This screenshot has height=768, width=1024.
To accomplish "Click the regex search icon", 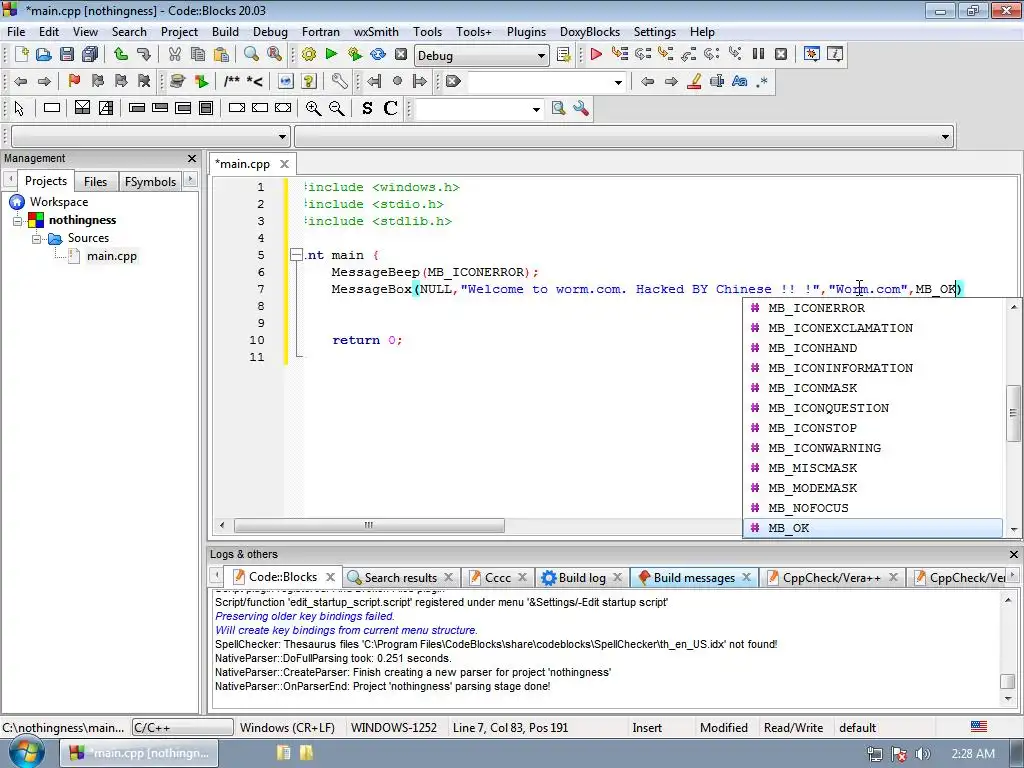I will 762,81.
